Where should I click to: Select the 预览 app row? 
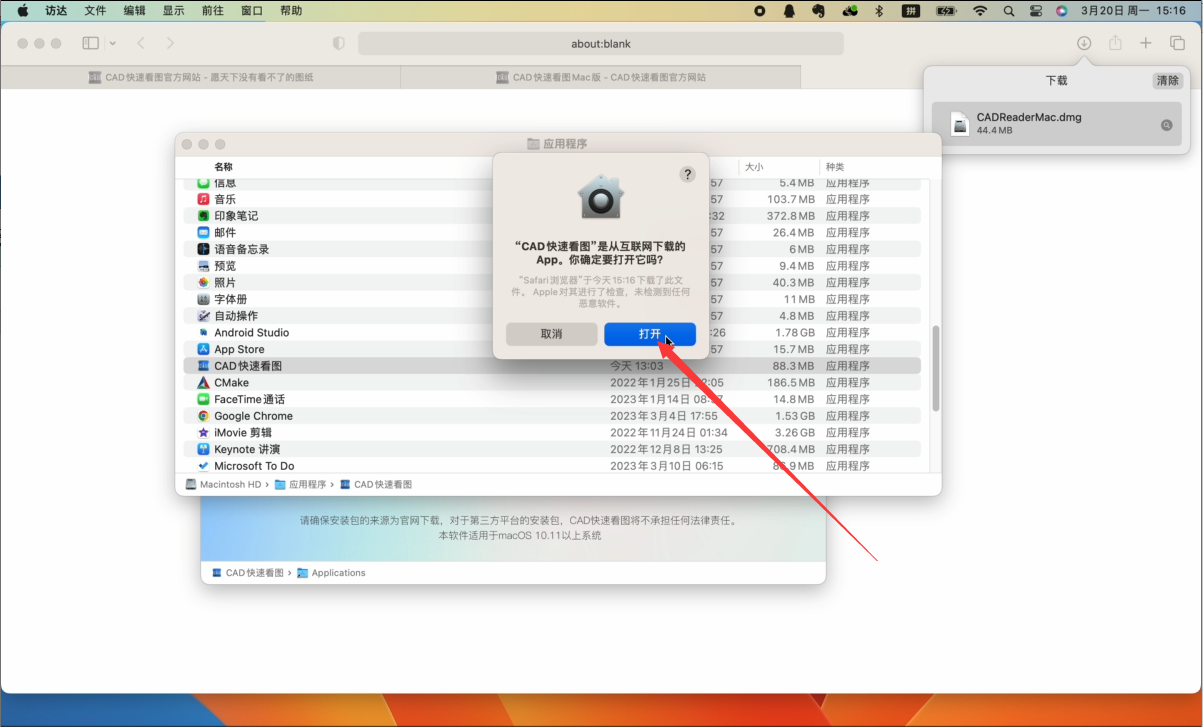coord(552,266)
